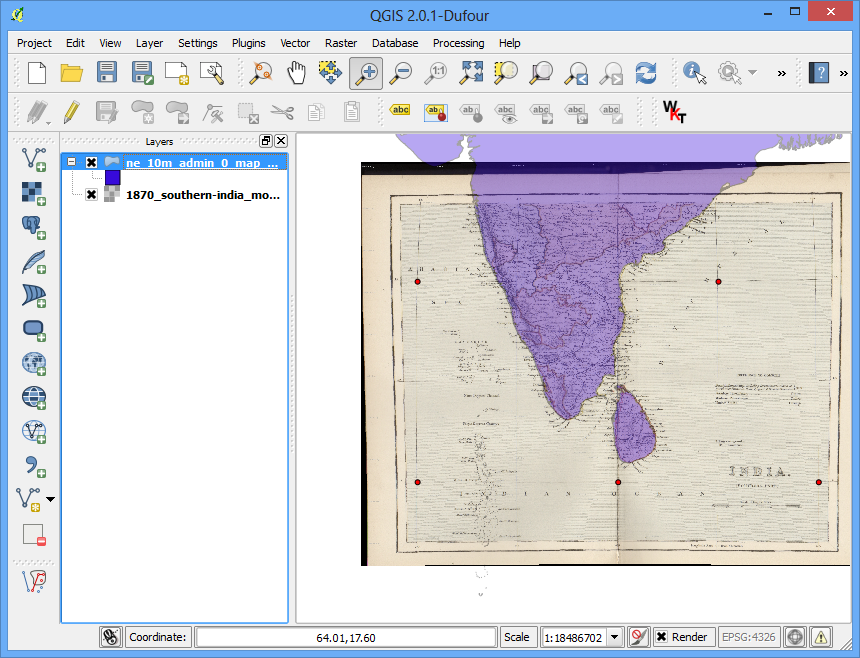
Task: Open the Project menu
Action: pyautogui.click(x=34, y=43)
